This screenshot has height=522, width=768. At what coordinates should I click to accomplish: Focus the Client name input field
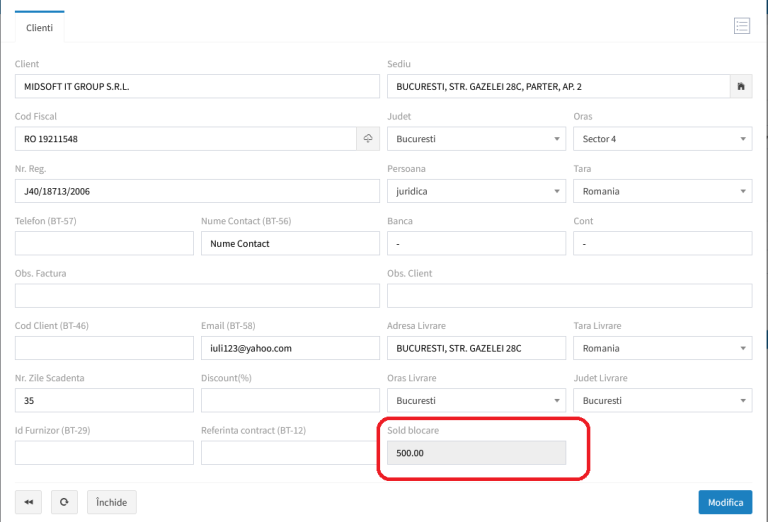pos(197,87)
